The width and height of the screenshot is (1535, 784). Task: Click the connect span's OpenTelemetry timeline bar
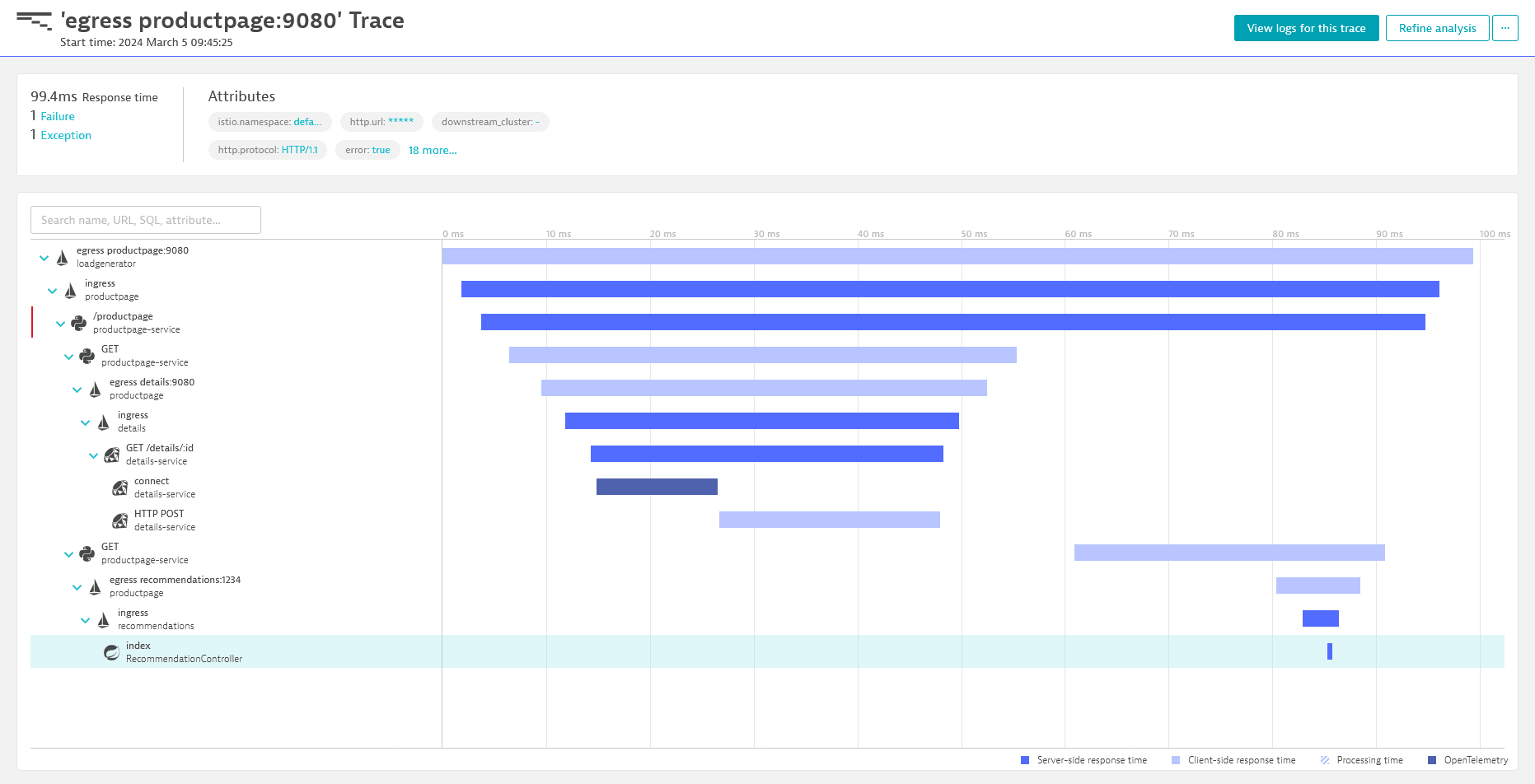click(657, 487)
